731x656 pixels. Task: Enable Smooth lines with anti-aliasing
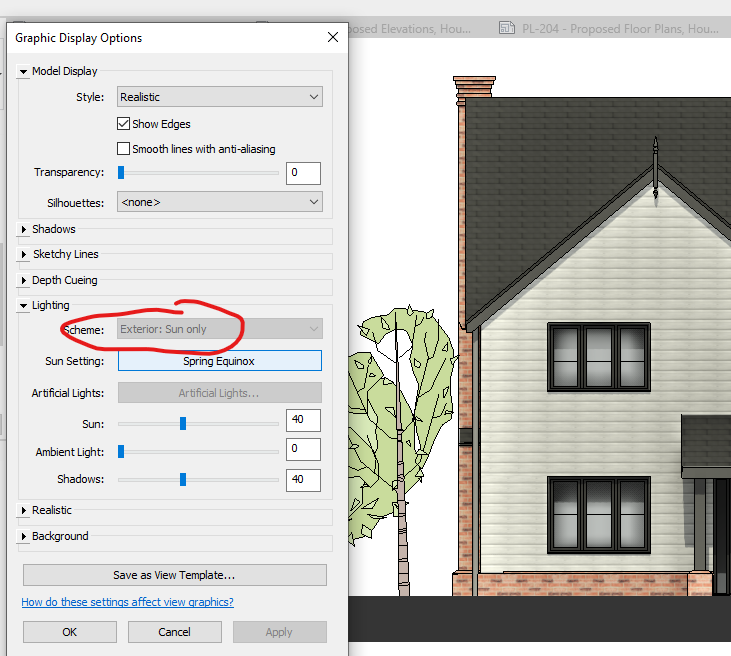click(123, 149)
